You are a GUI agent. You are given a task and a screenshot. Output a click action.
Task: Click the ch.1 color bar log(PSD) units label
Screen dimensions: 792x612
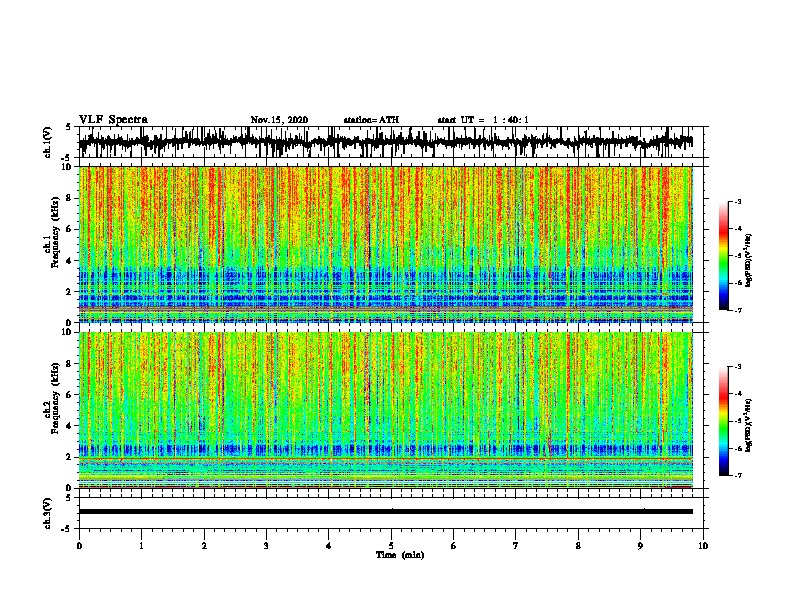pos(748,260)
